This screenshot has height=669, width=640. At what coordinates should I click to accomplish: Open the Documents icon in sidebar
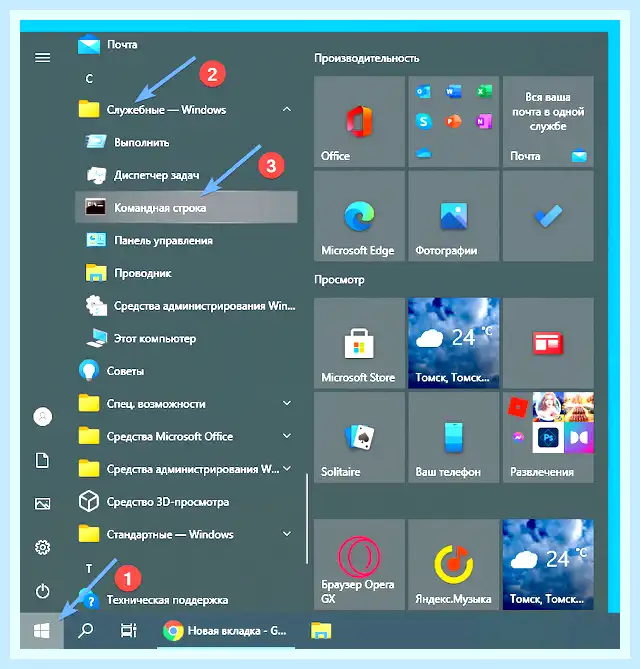(x=42, y=460)
